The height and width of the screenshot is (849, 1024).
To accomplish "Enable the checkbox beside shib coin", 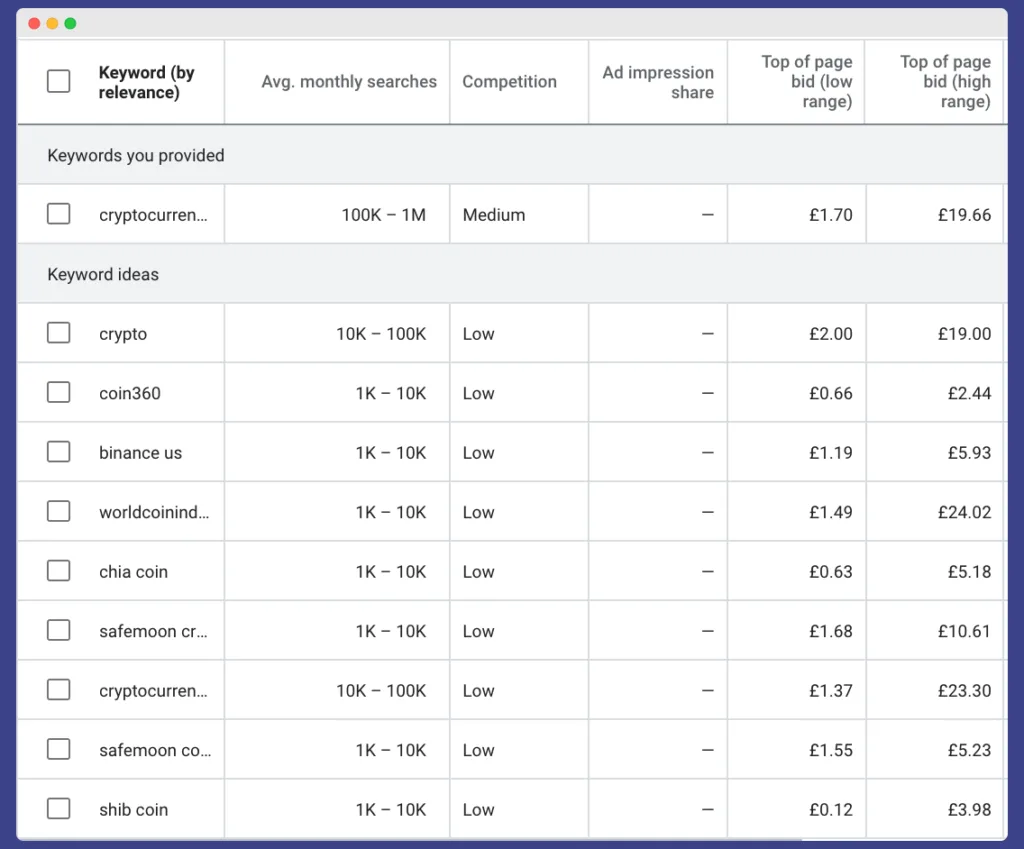I will (x=58, y=809).
